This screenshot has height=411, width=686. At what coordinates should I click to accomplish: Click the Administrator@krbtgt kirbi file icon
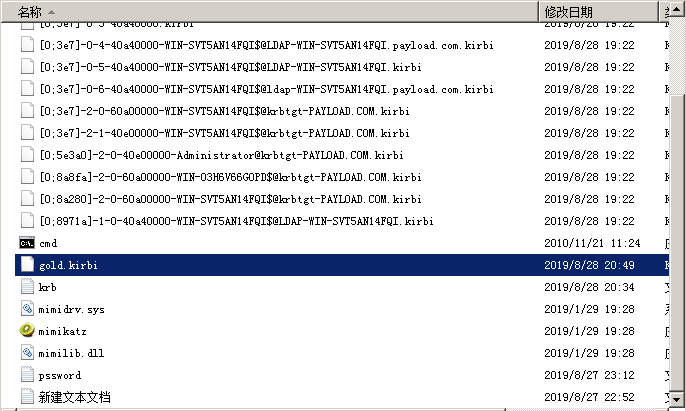click(27, 155)
